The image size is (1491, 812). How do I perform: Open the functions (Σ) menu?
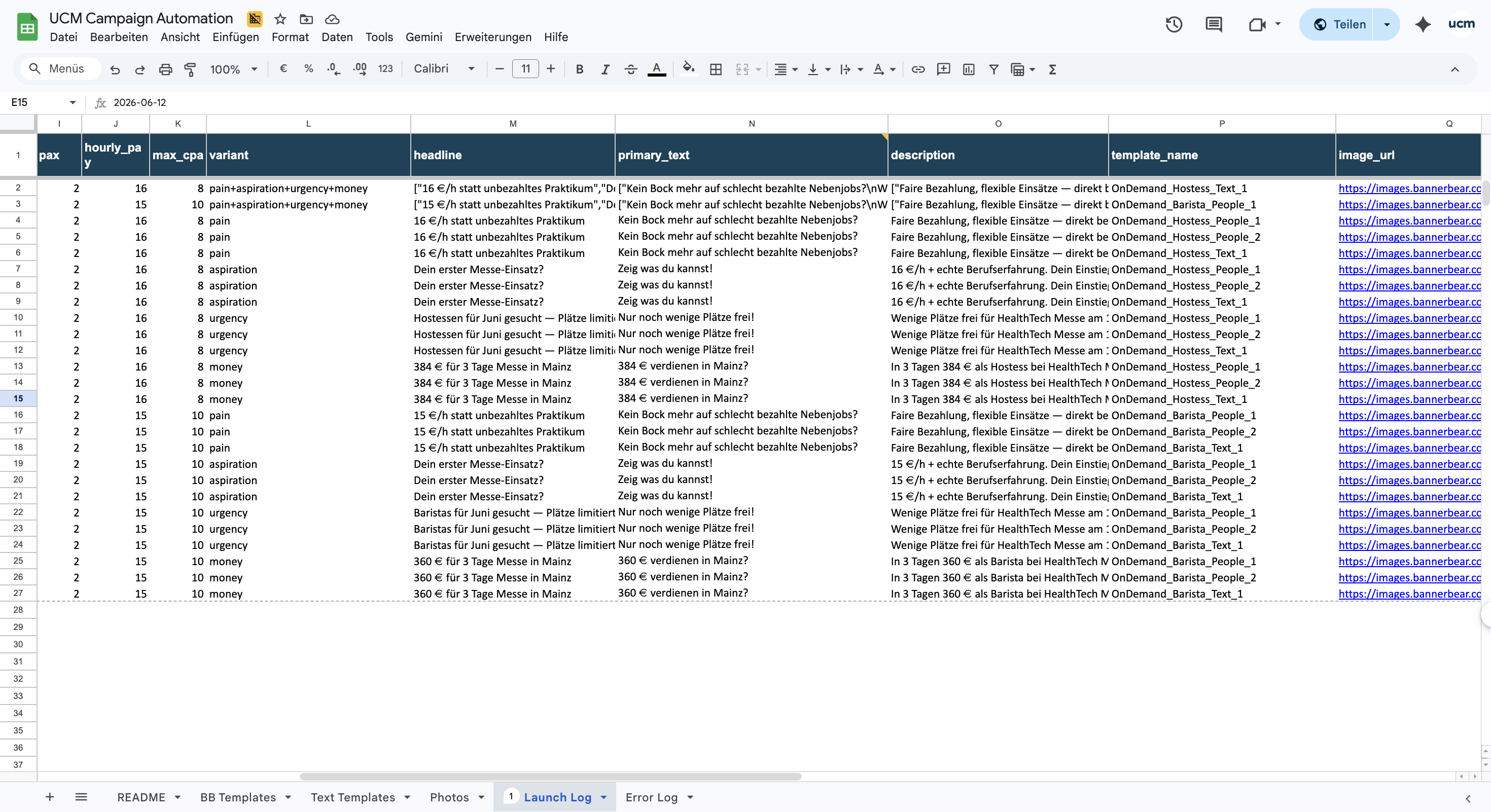click(x=1053, y=69)
